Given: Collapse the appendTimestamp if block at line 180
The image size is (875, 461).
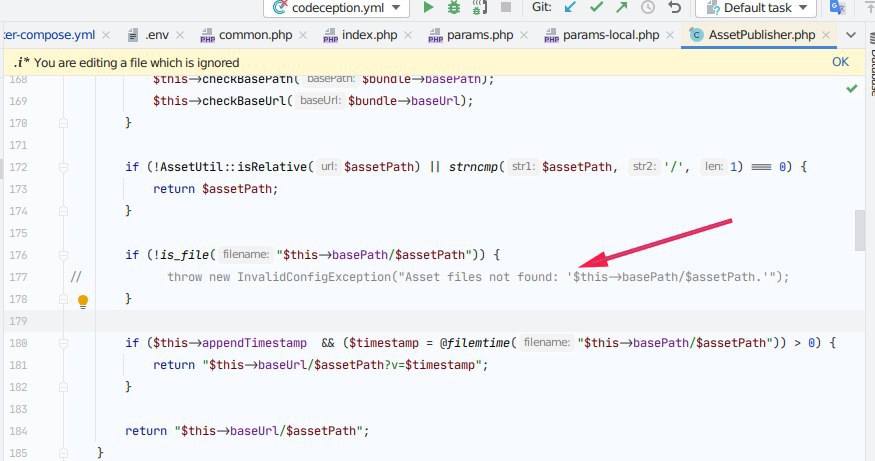Looking at the screenshot, I should [64, 343].
